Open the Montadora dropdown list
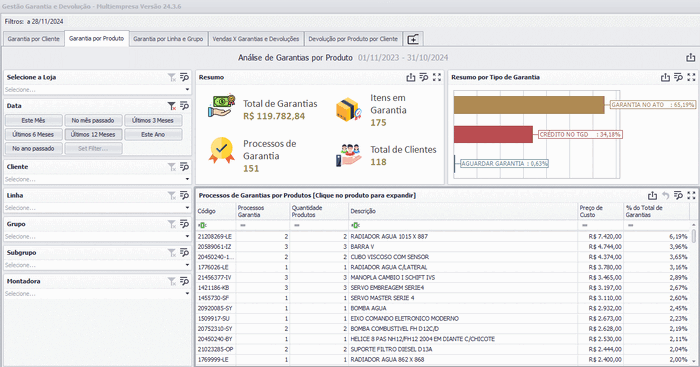 point(97,294)
